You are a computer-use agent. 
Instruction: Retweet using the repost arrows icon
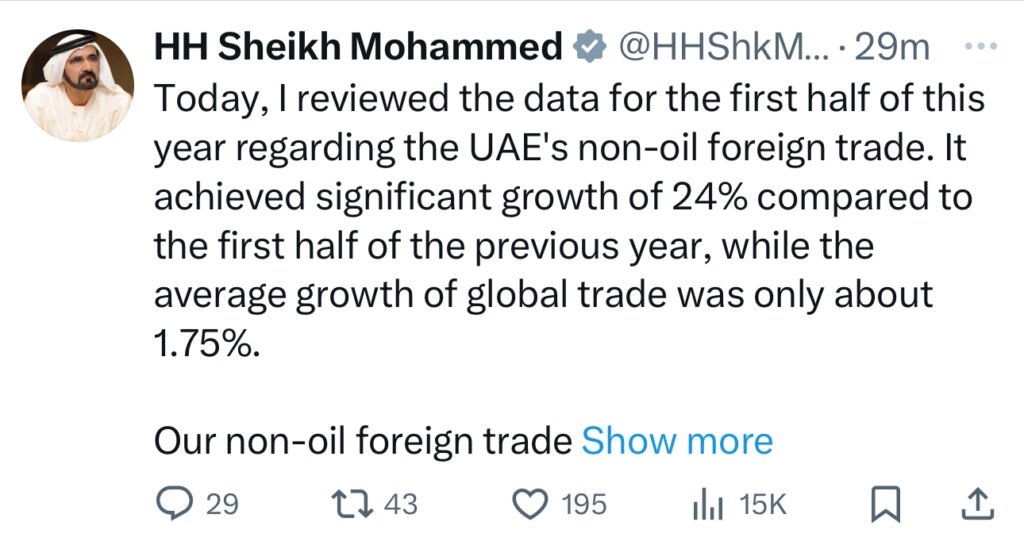pyautogui.click(x=353, y=504)
